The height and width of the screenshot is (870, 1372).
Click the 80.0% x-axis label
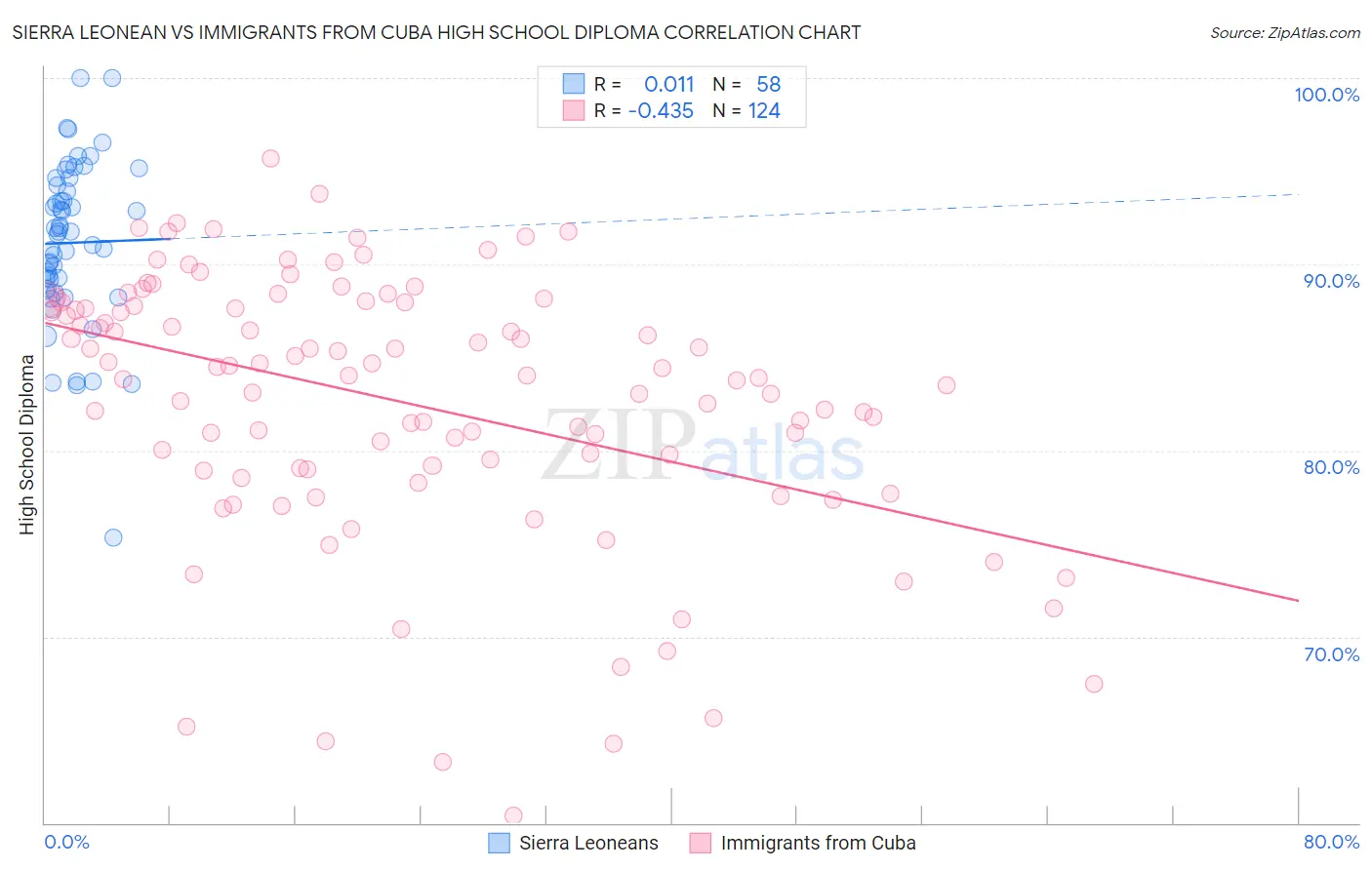[x=1331, y=842]
